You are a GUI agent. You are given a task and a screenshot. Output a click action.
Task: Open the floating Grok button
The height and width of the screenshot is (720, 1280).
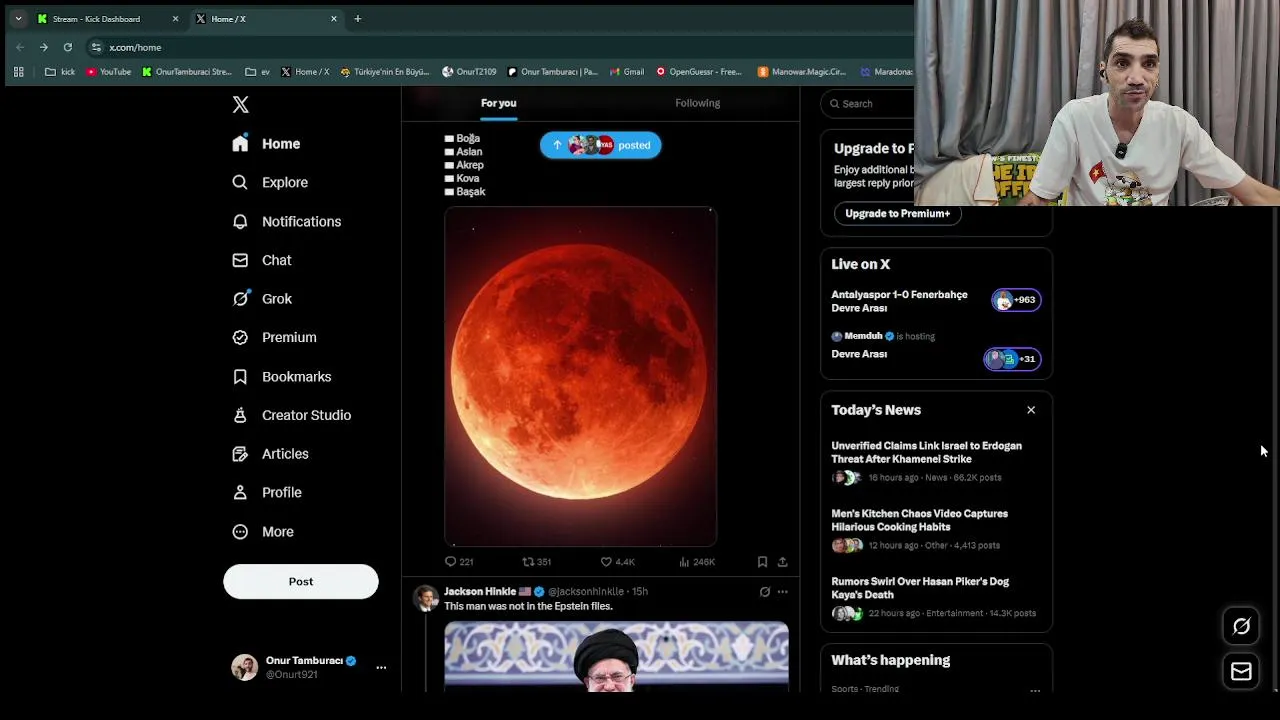click(x=1241, y=626)
